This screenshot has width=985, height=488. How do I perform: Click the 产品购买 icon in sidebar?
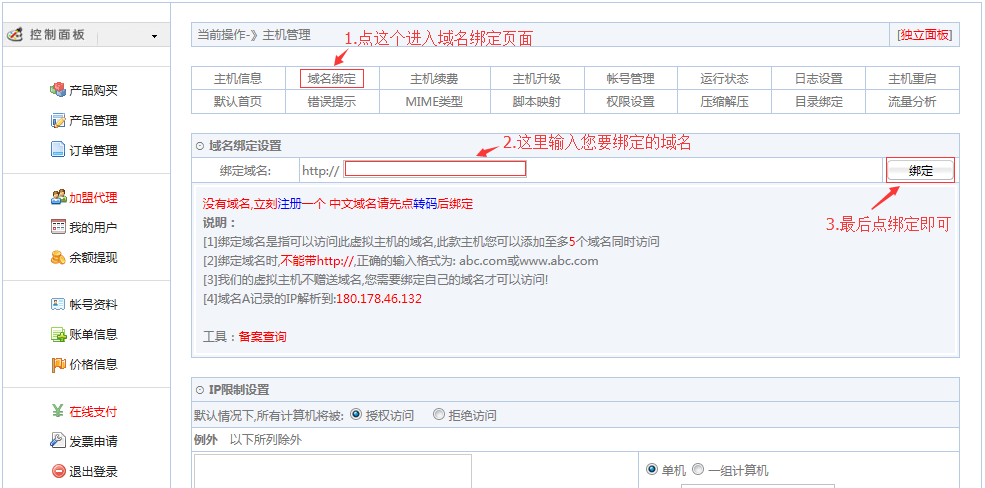[x=58, y=90]
